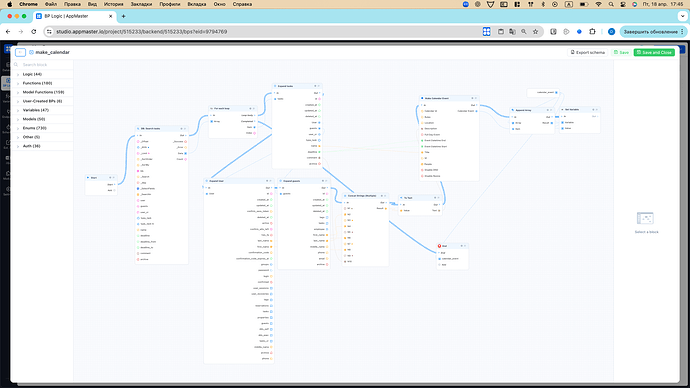
Task: Open Control Center icon in menu bar
Action: click(x=623, y=4)
